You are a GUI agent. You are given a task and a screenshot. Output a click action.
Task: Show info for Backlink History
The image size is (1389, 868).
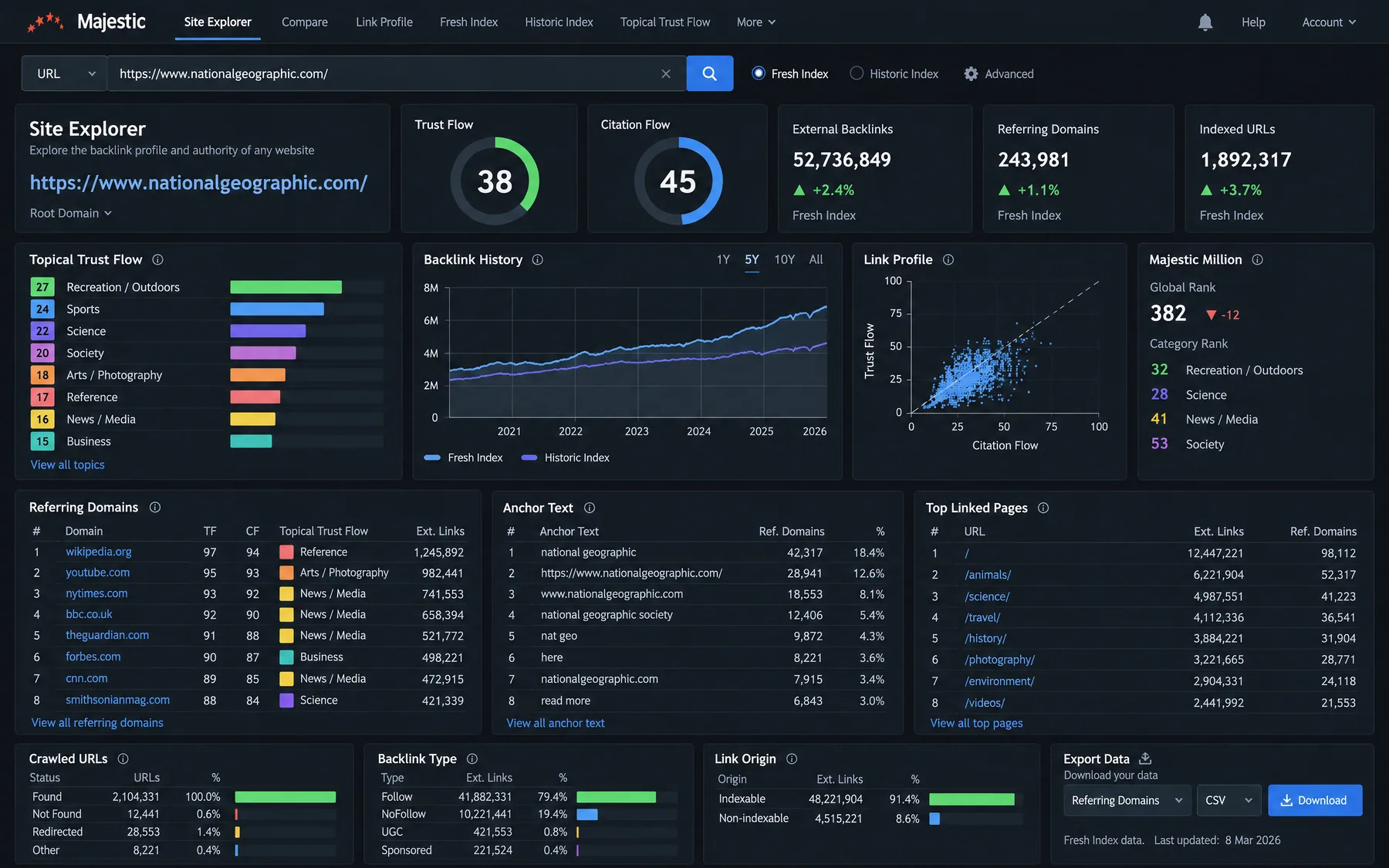(538, 260)
